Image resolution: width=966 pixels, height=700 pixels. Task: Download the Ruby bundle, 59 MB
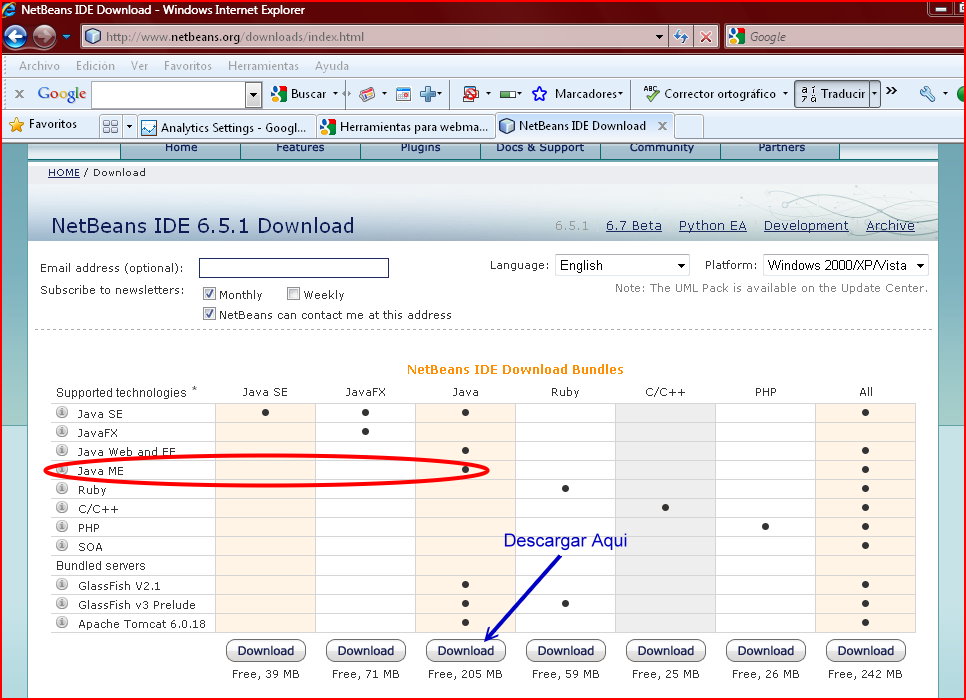click(x=566, y=651)
